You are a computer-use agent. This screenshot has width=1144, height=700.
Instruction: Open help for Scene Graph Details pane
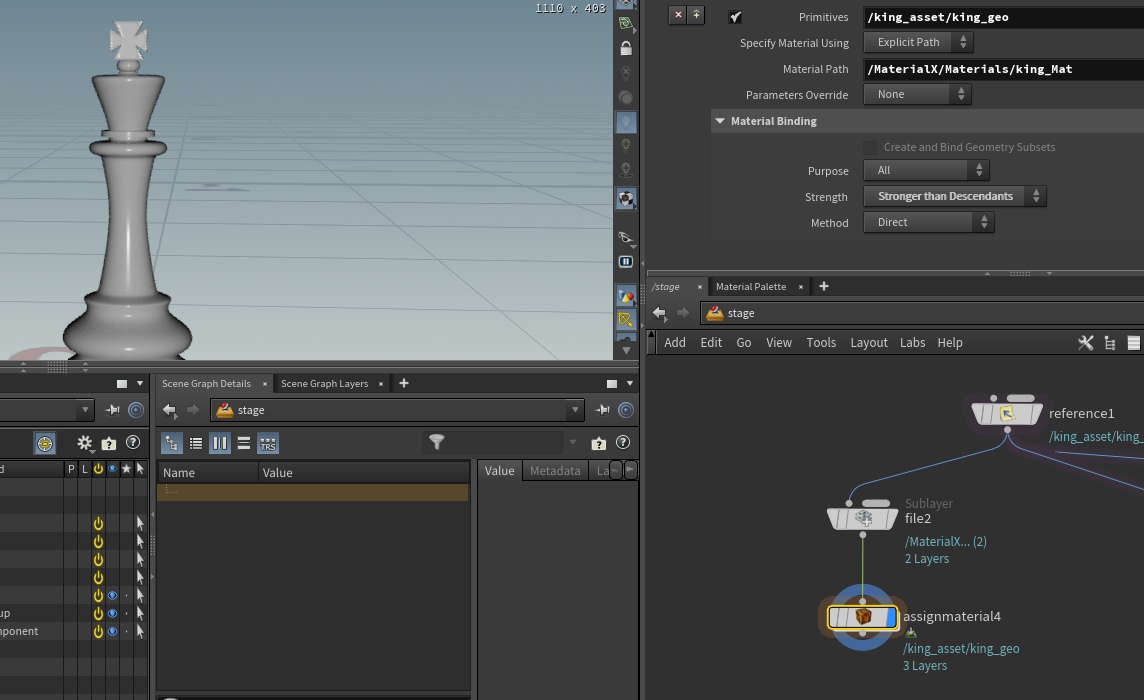(623, 442)
